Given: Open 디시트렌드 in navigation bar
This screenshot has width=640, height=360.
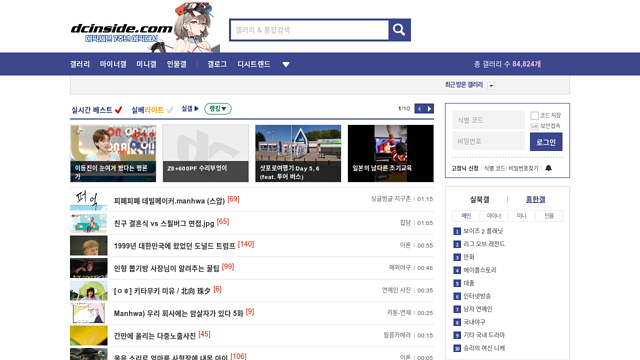Looking at the screenshot, I should tap(253, 64).
